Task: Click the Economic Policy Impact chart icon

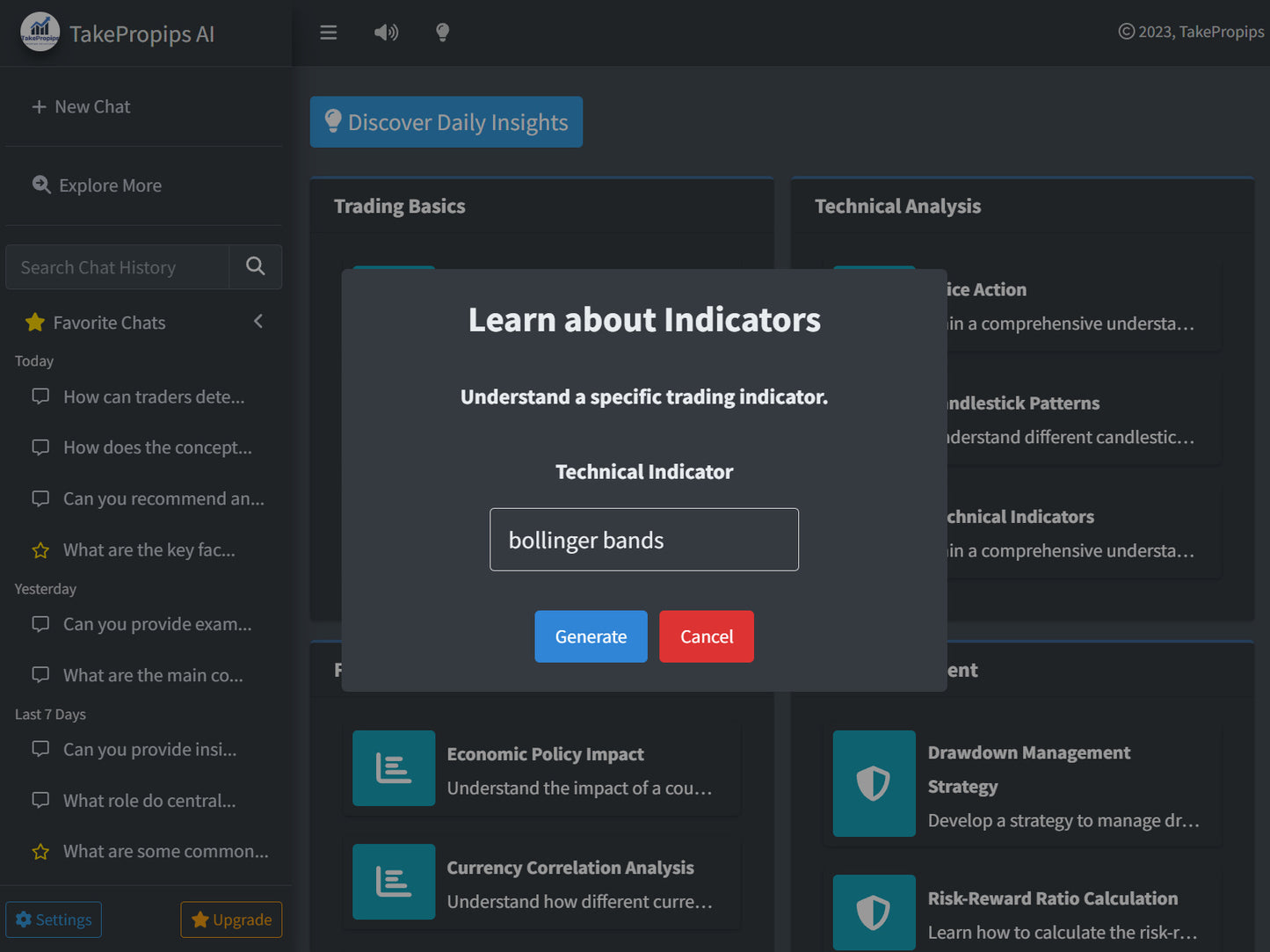Action: coord(394,768)
